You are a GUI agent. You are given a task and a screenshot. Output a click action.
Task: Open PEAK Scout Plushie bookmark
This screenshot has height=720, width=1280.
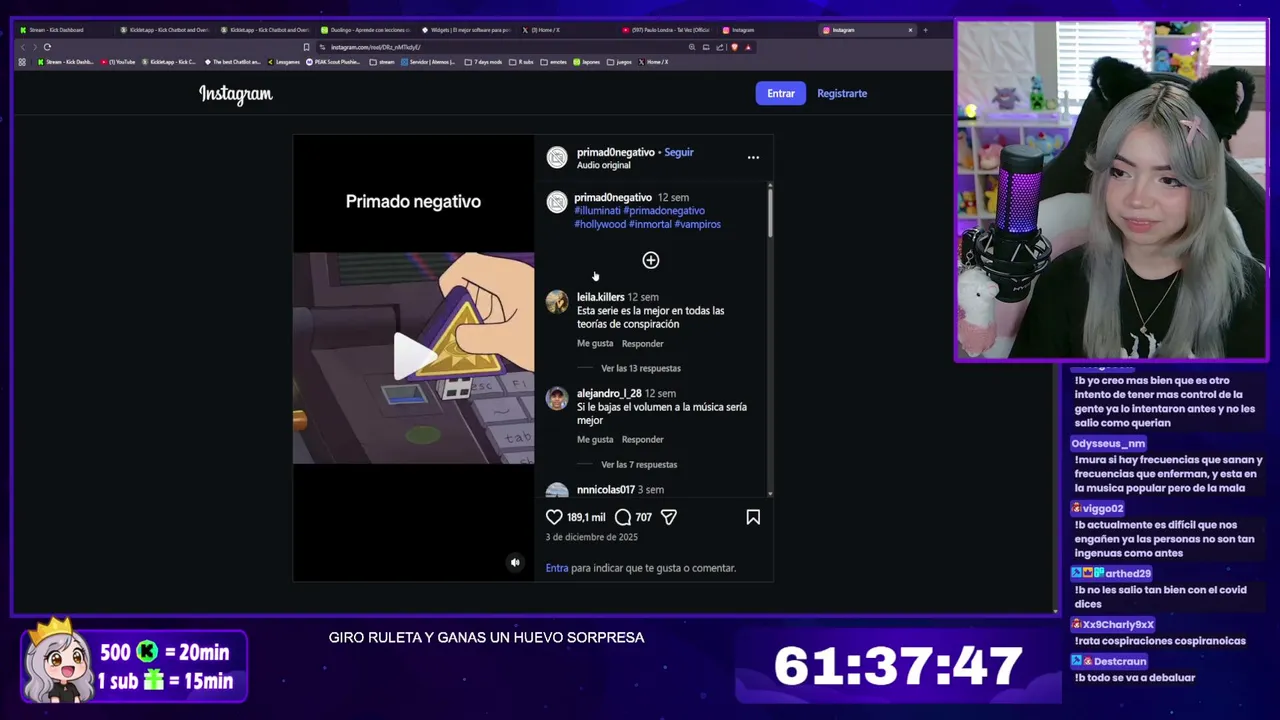point(333,62)
